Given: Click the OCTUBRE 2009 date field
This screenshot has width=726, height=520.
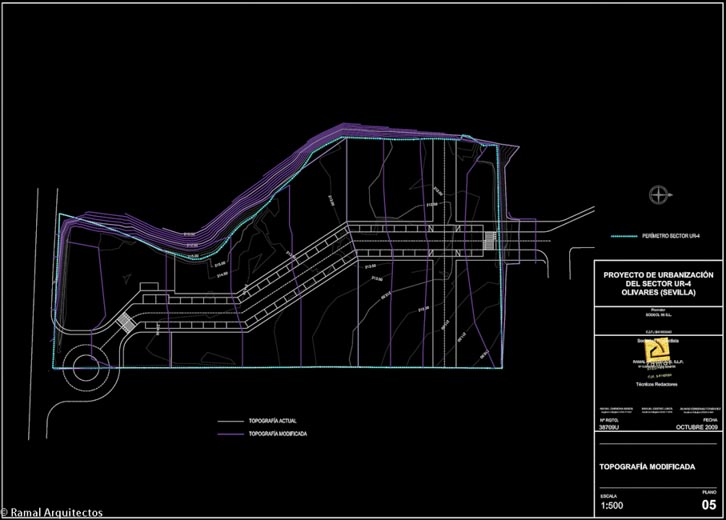Looking at the screenshot, I should (x=696, y=427).
